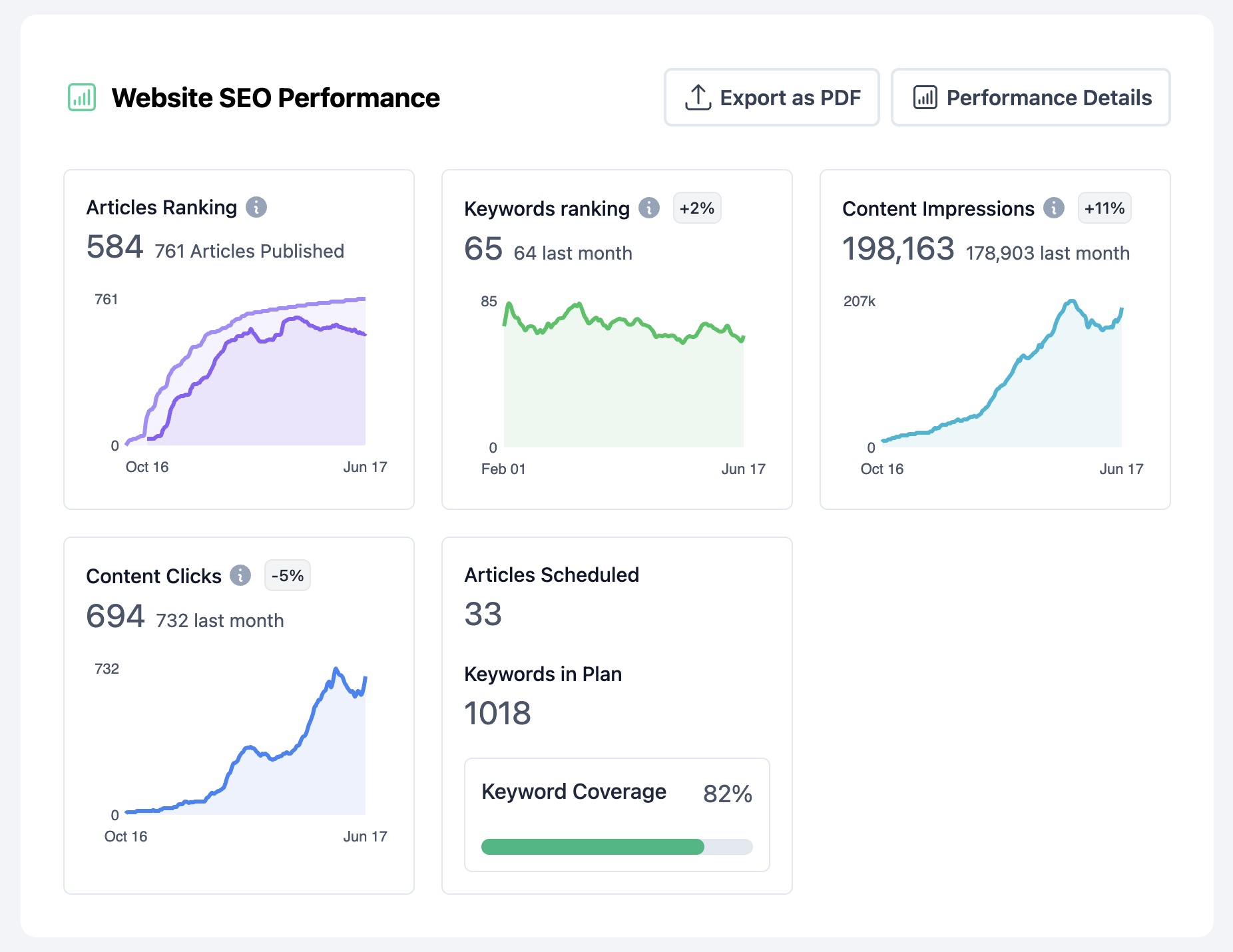This screenshot has height=952, width=1233.
Task: Click the Keyword Coverage progress bar
Action: [x=617, y=847]
